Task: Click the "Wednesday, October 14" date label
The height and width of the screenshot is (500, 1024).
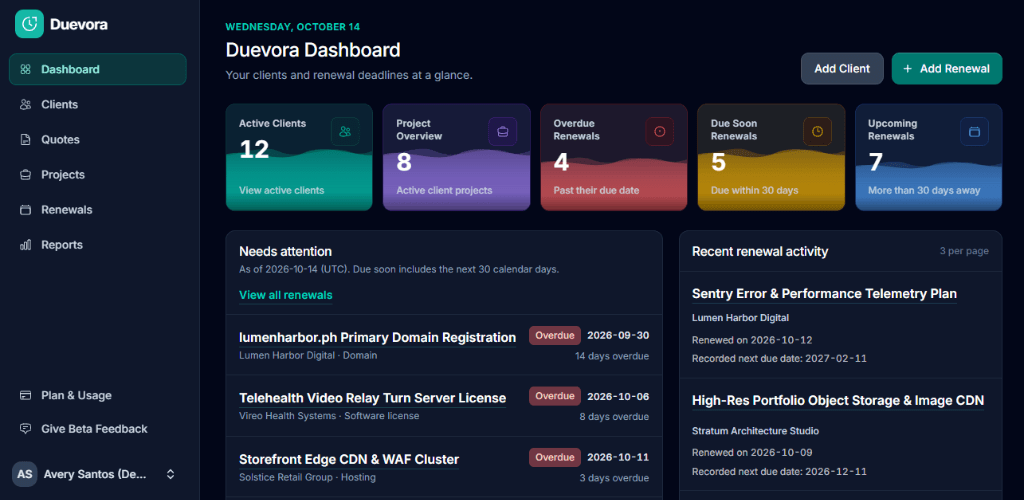Action: (x=293, y=27)
